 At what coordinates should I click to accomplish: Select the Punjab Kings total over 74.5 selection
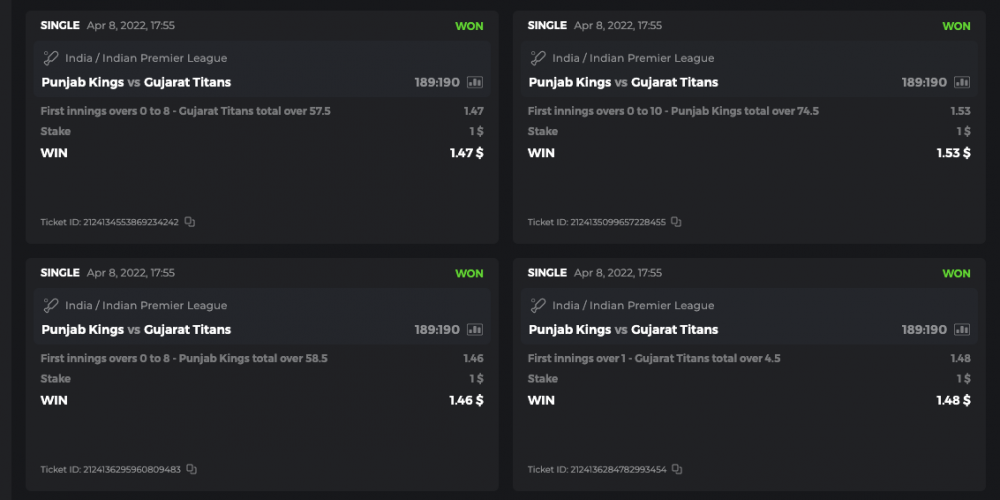(673, 111)
